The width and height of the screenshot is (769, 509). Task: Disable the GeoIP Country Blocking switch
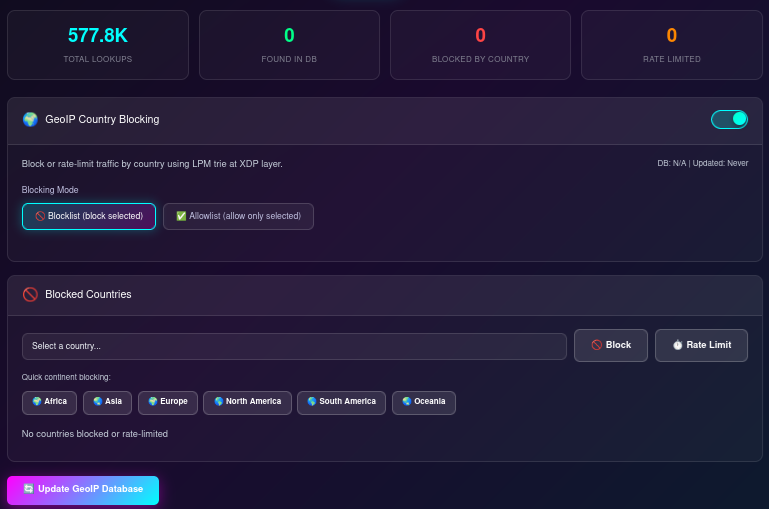(x=729, y=119)
